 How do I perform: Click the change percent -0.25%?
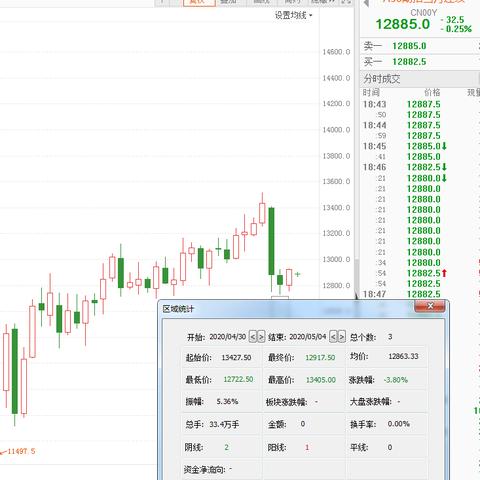(456, 29)
